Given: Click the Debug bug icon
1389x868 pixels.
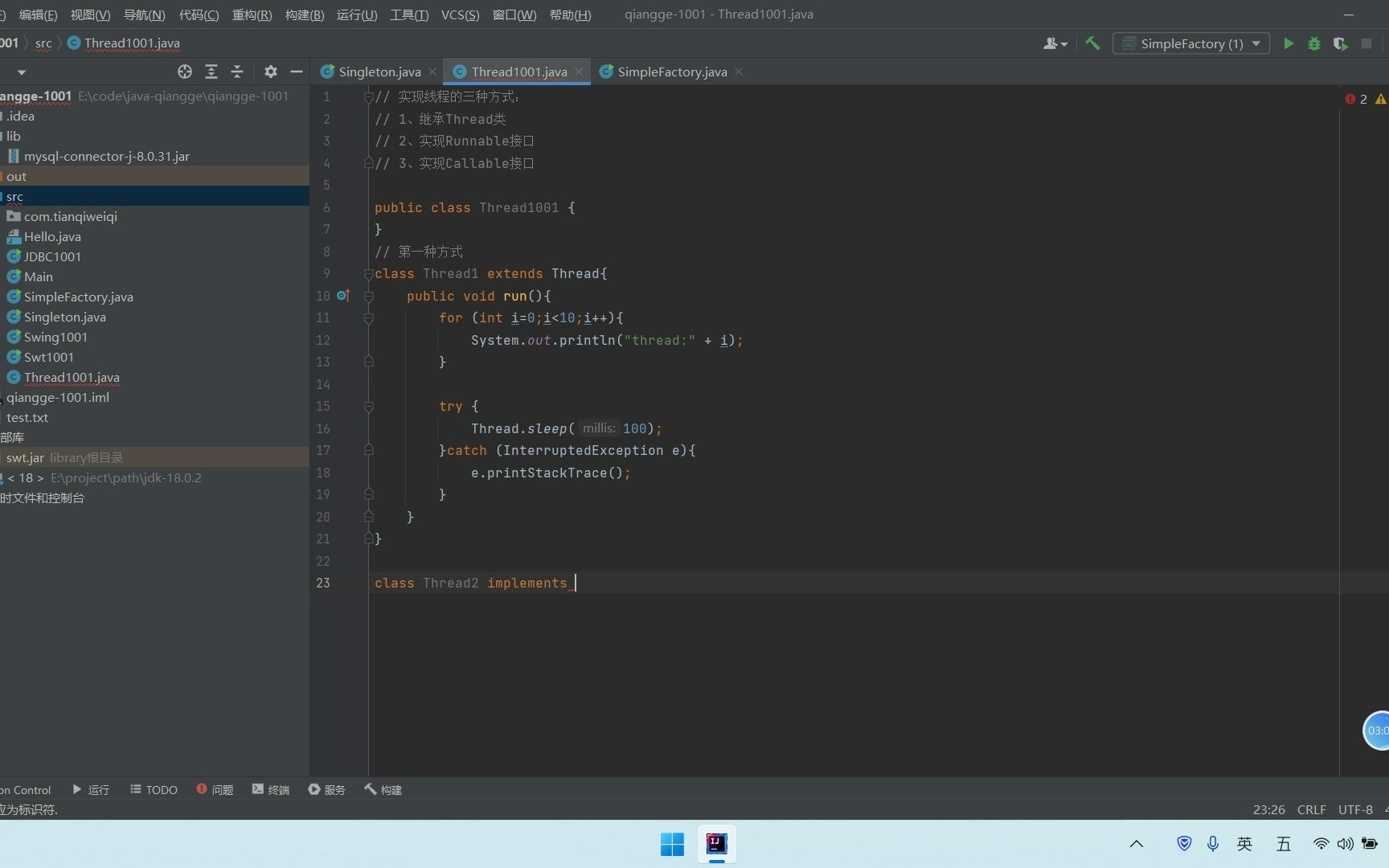Looking at the screenshot, I should click(1314, 43).
